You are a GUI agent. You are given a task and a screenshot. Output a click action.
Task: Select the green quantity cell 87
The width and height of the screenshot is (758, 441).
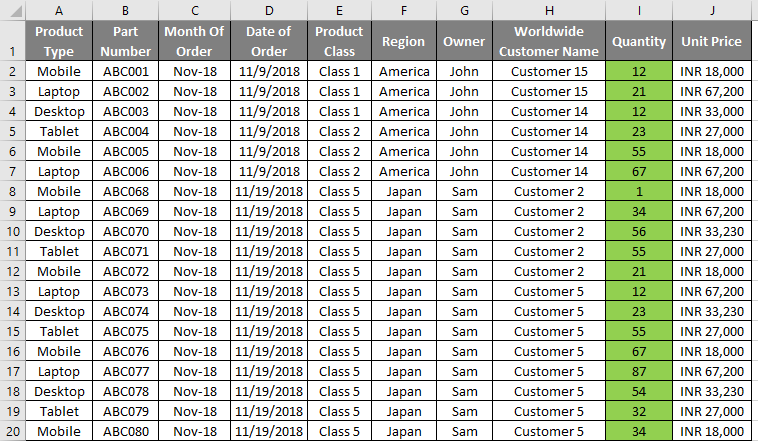point(639,371)
